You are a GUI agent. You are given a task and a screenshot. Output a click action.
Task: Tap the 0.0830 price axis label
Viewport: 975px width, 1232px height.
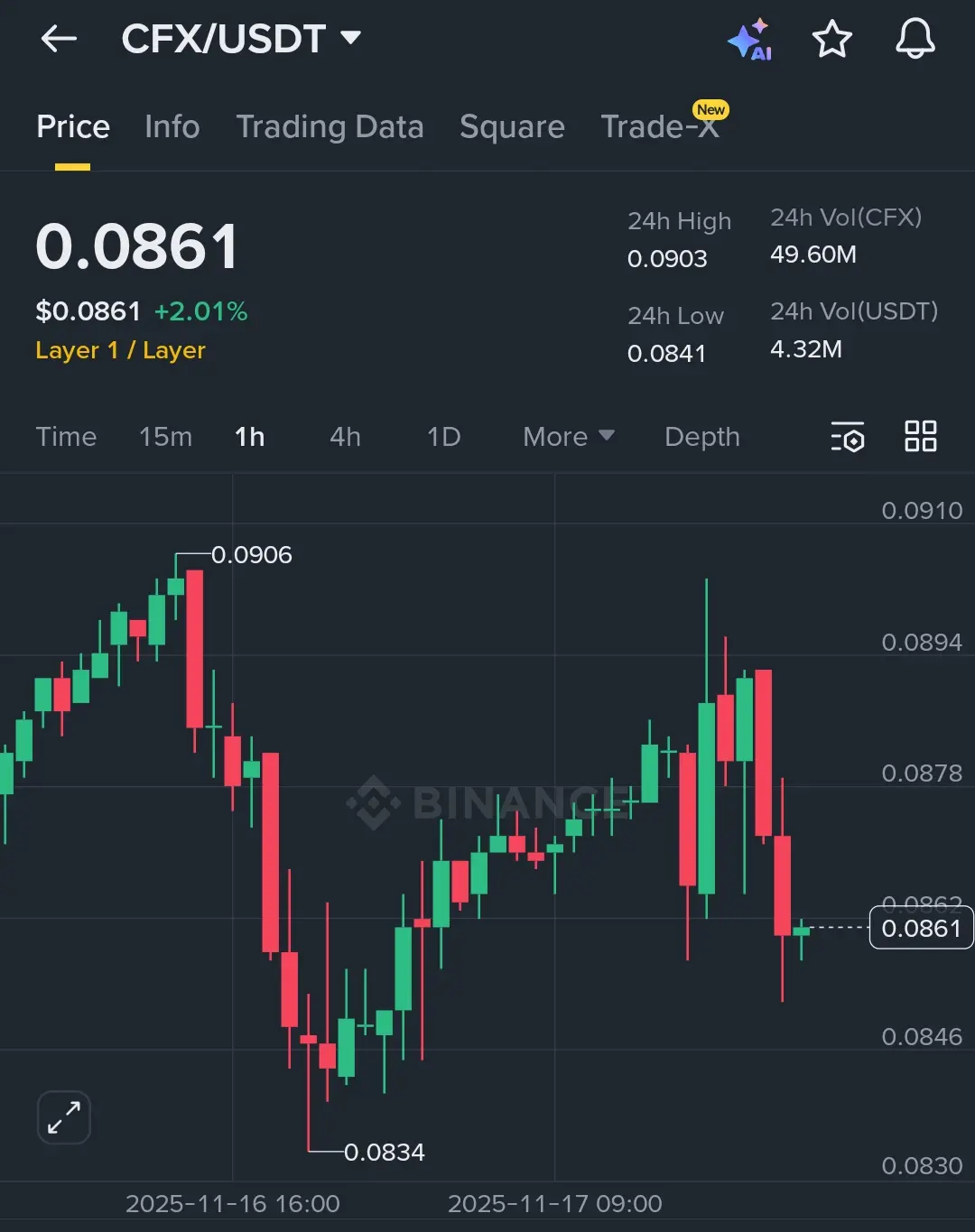click(x=922, y=1166)
